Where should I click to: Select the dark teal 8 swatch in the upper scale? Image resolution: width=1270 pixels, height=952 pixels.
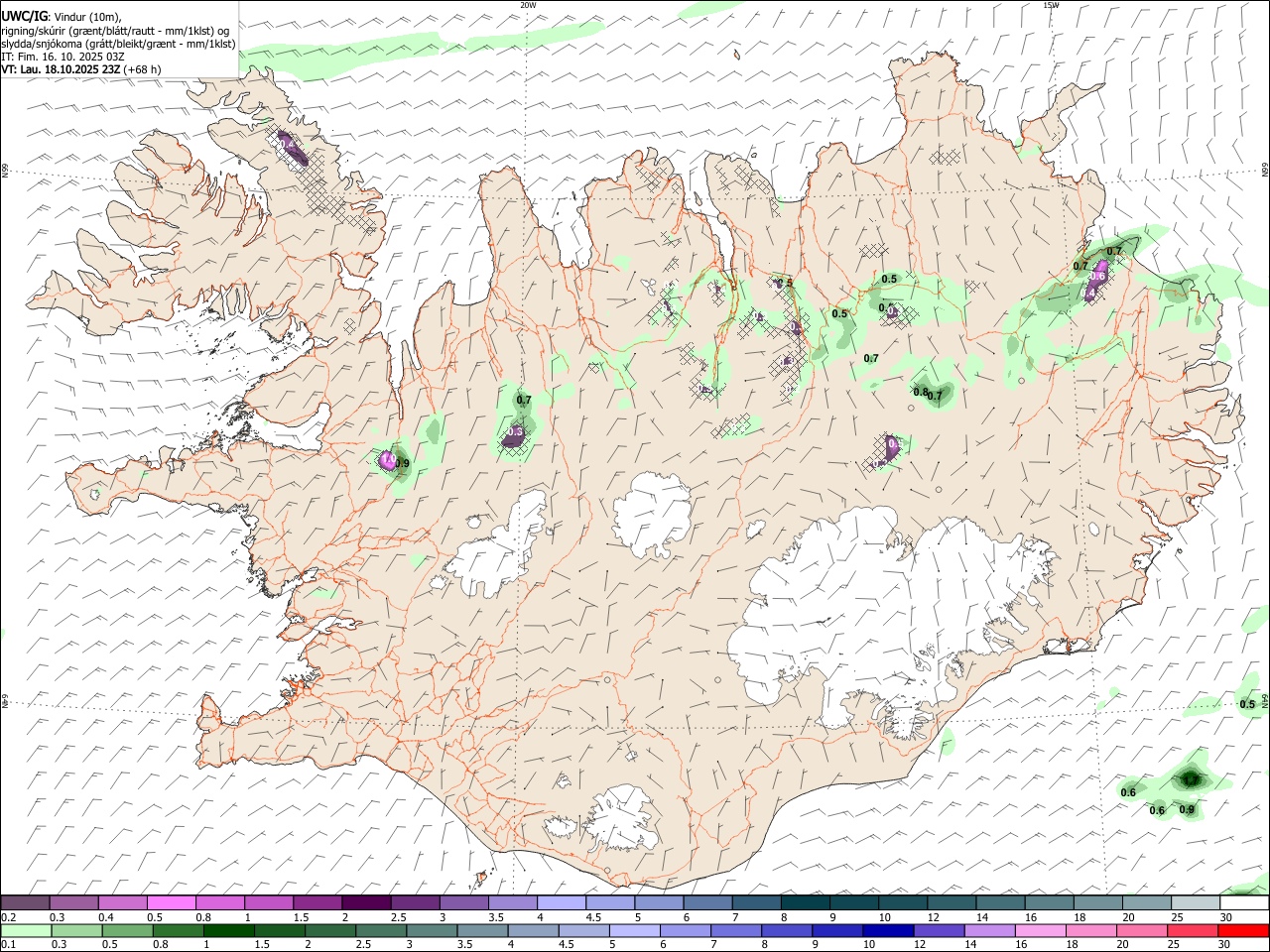806,903
